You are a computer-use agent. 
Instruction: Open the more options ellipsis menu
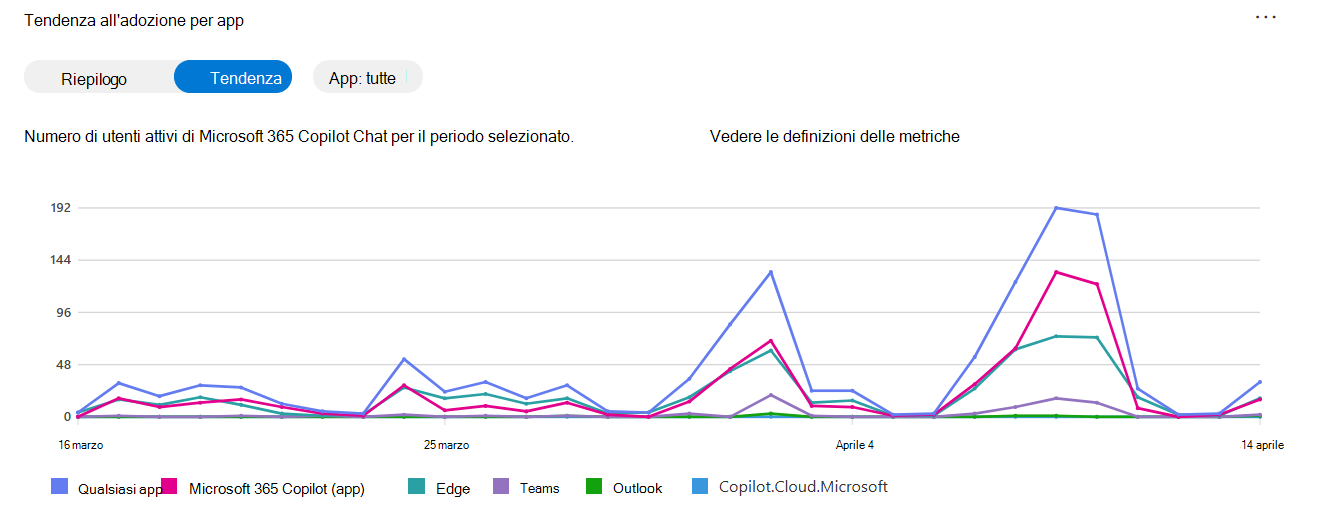(x=1266, y=19)
